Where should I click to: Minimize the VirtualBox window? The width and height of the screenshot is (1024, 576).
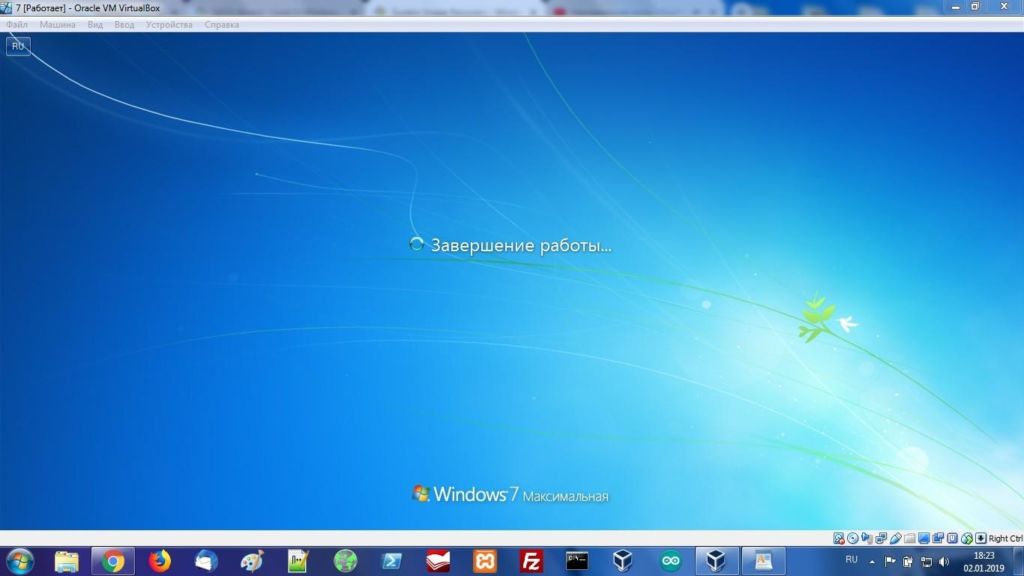955,7
